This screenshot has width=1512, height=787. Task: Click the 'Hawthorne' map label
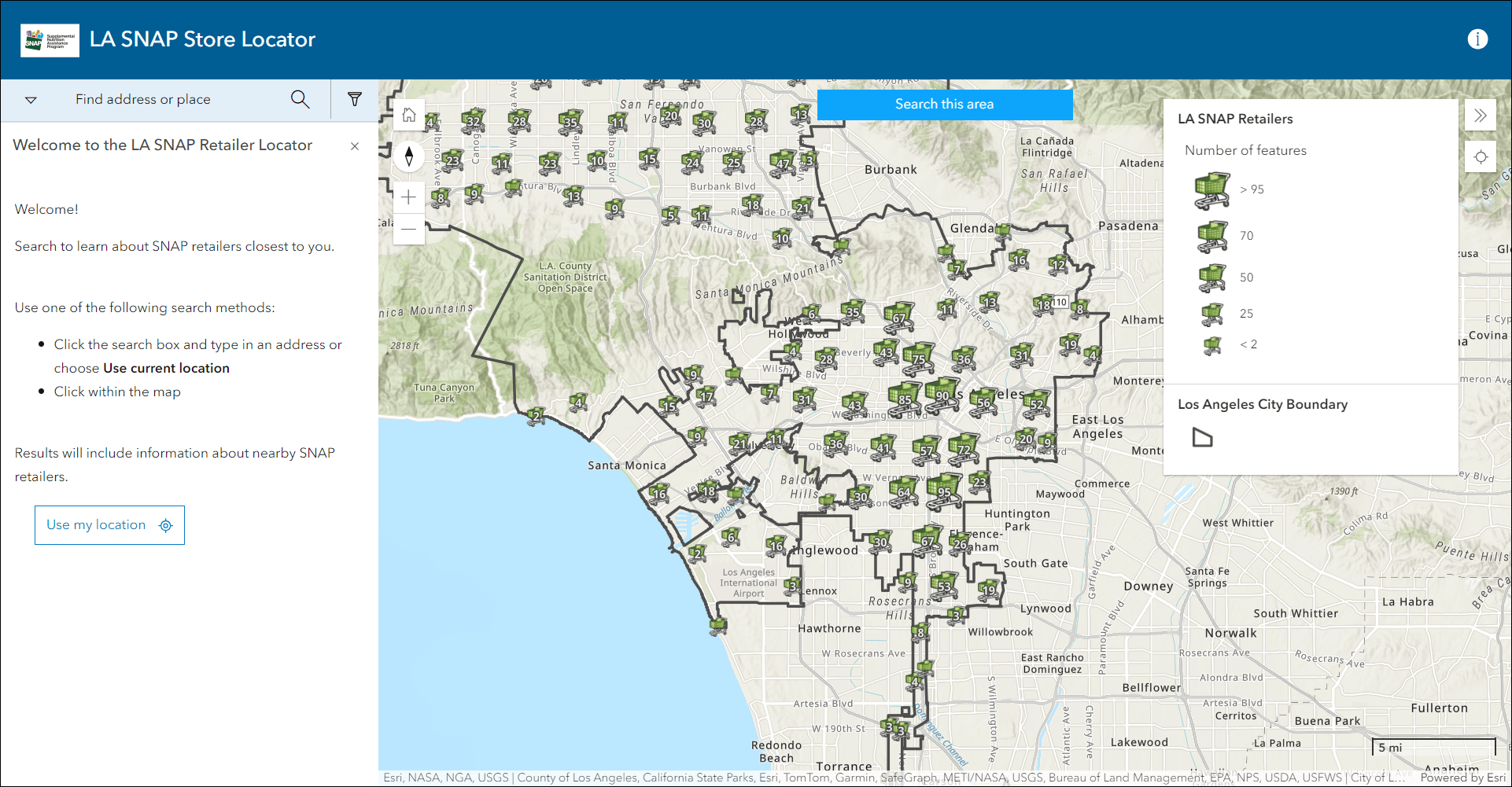(x=829, y=629)
